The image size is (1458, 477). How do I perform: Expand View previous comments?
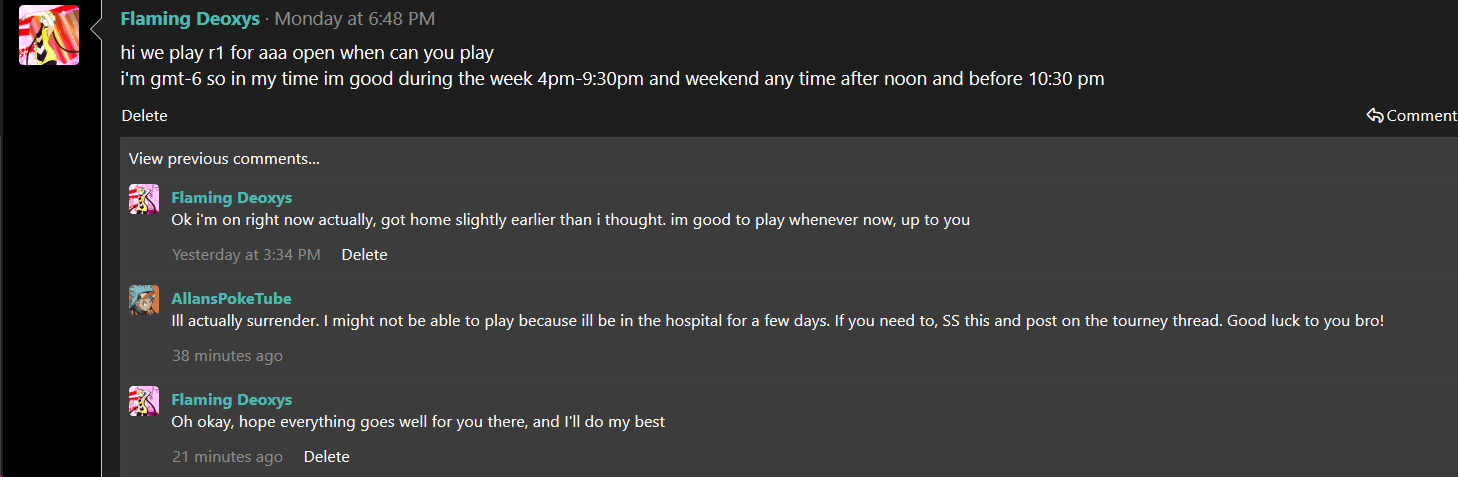[224, 158]
